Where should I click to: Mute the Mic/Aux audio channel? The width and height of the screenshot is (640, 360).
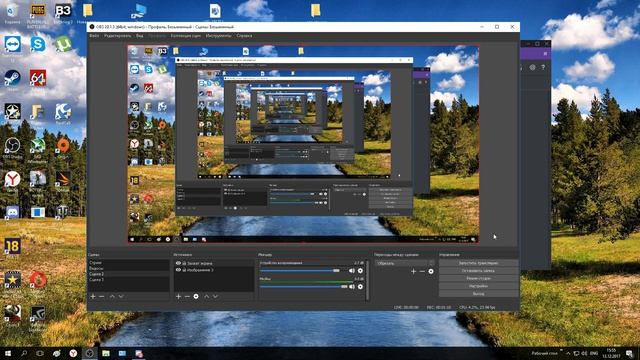352,287
